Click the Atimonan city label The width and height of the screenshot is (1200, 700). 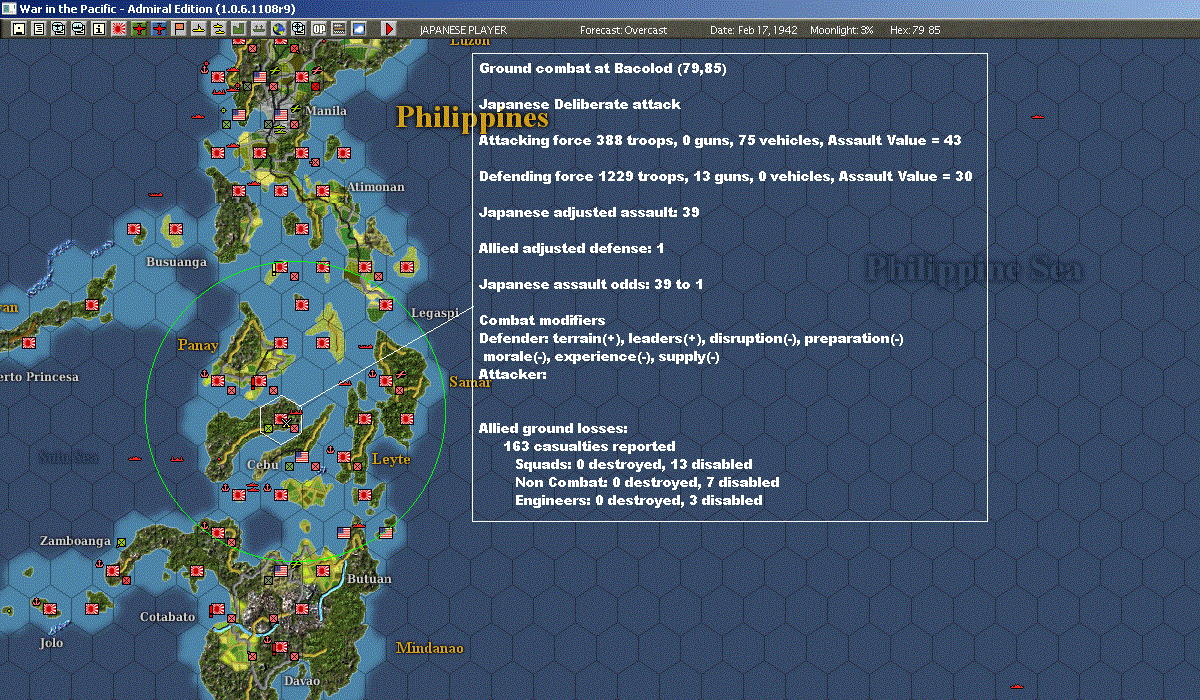376,187
